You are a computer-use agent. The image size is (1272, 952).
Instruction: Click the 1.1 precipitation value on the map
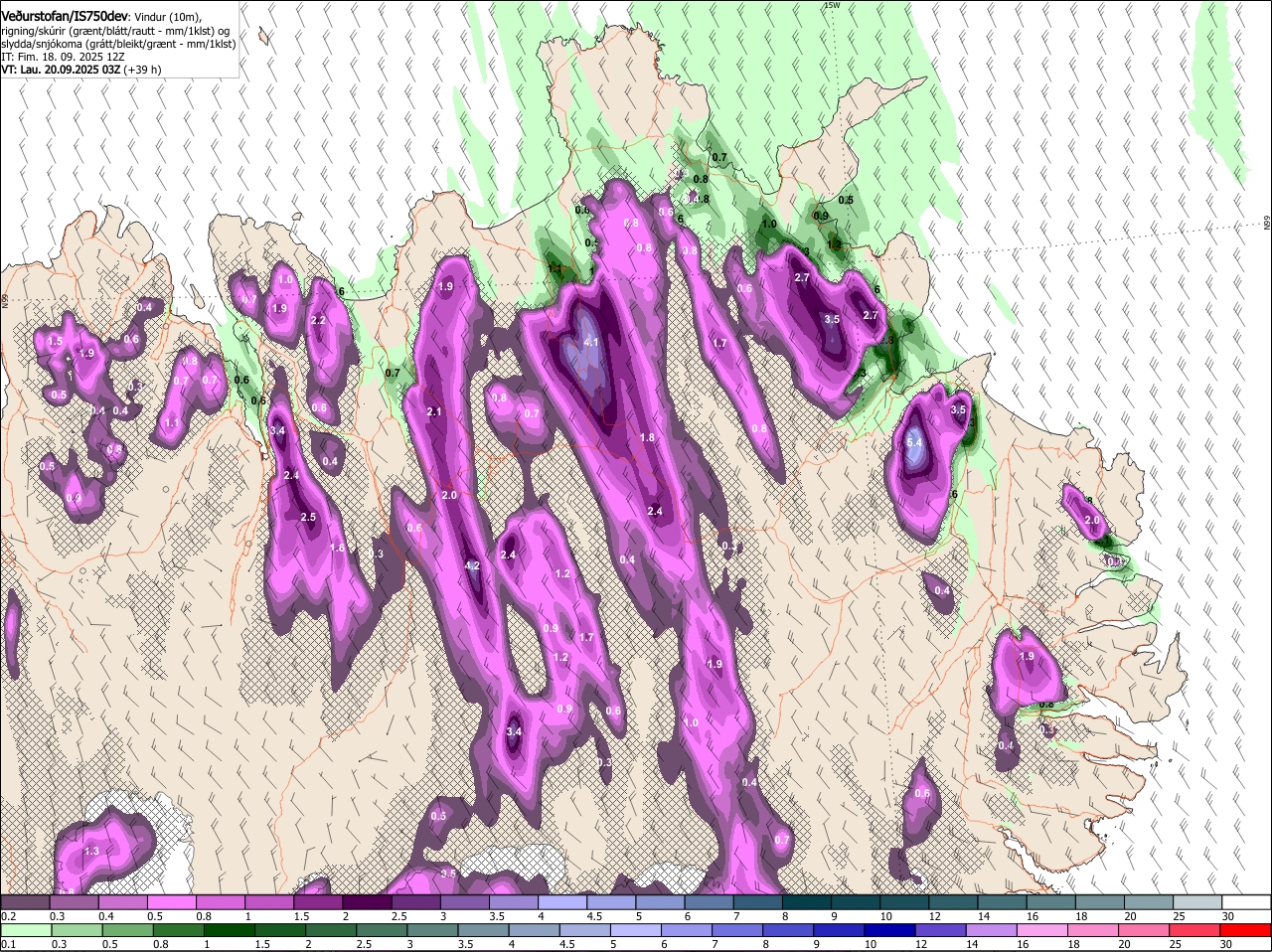click(x=172, y=423)
